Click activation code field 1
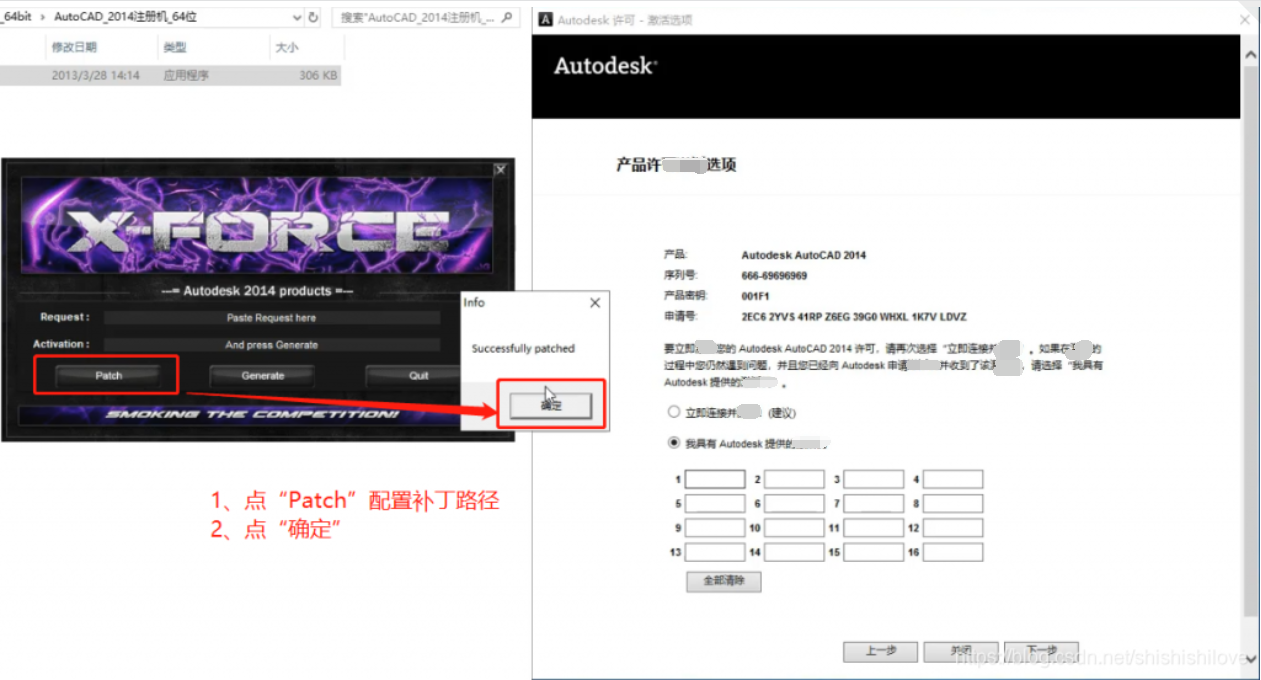The image size is (1261, 680). tap(715, 479)
